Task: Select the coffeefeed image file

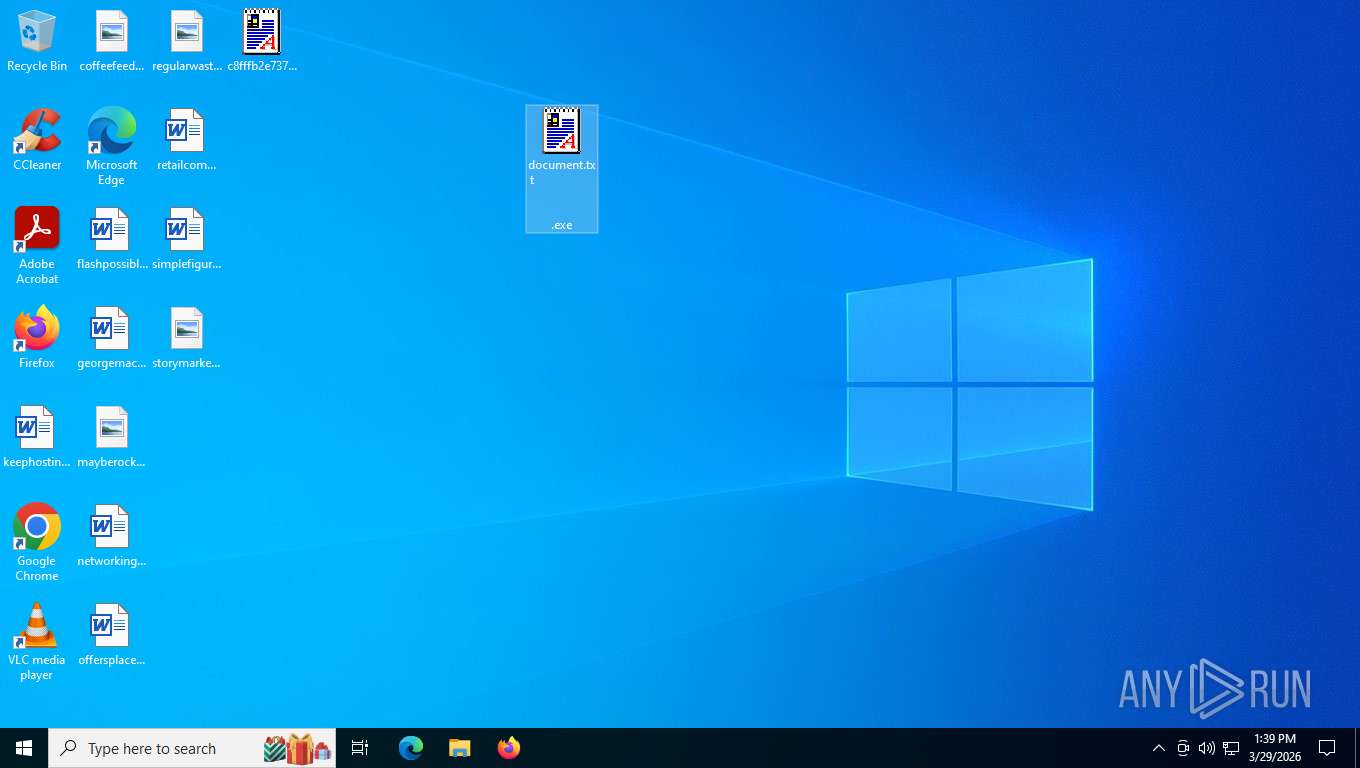Action: tap(112, 41)
